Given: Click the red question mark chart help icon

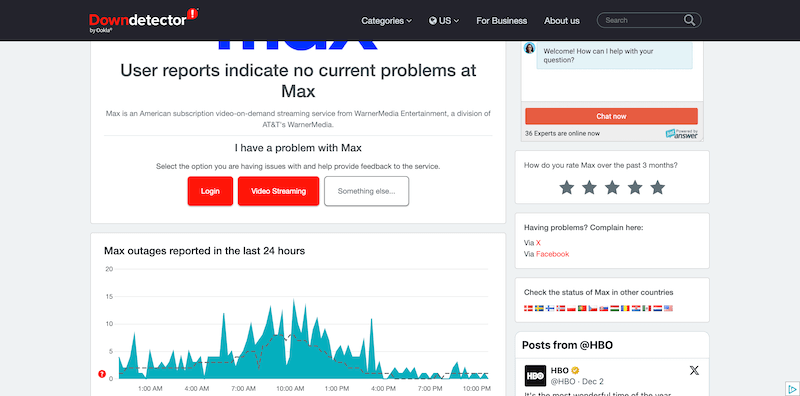Looking at the screenshot, I should tap(102, 374).
